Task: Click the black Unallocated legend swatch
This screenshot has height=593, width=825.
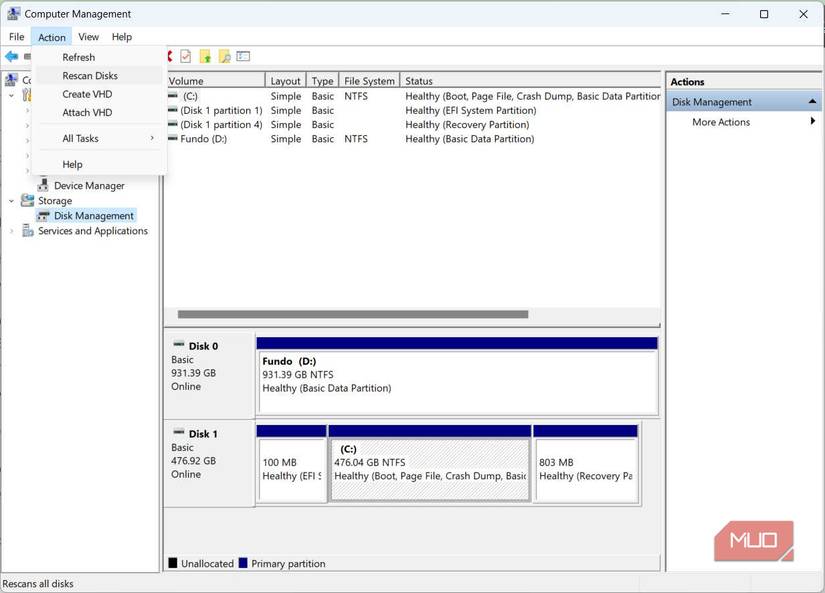Action: [x=173, y=562]
